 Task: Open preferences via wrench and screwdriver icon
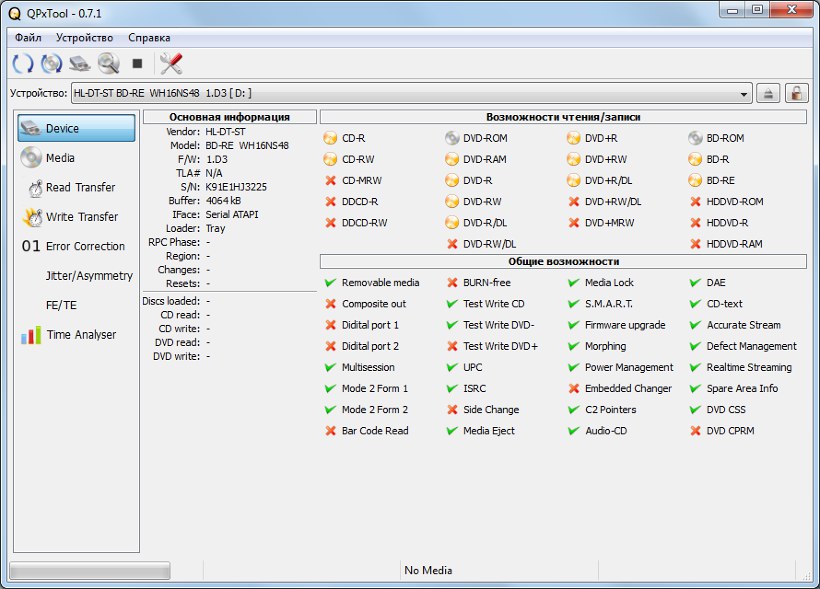coord(171,64)
